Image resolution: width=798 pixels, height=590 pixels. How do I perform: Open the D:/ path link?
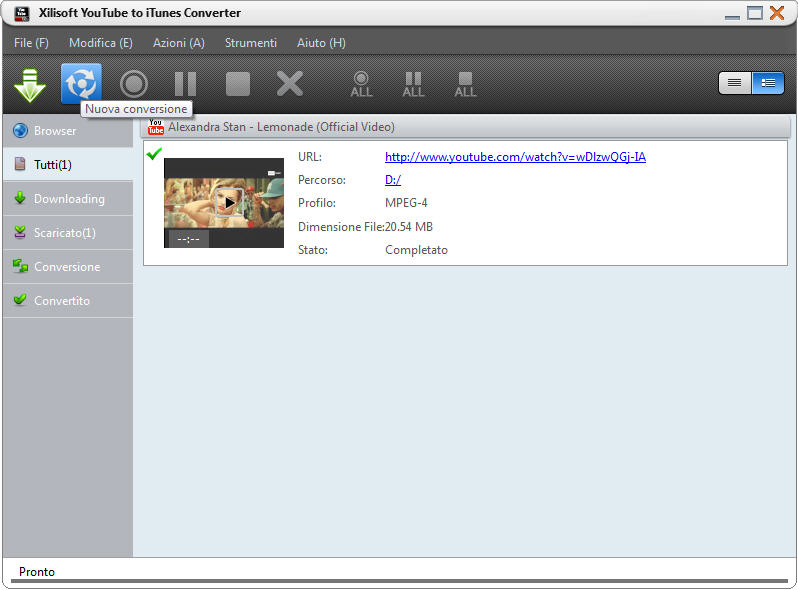tap(392, 180)
